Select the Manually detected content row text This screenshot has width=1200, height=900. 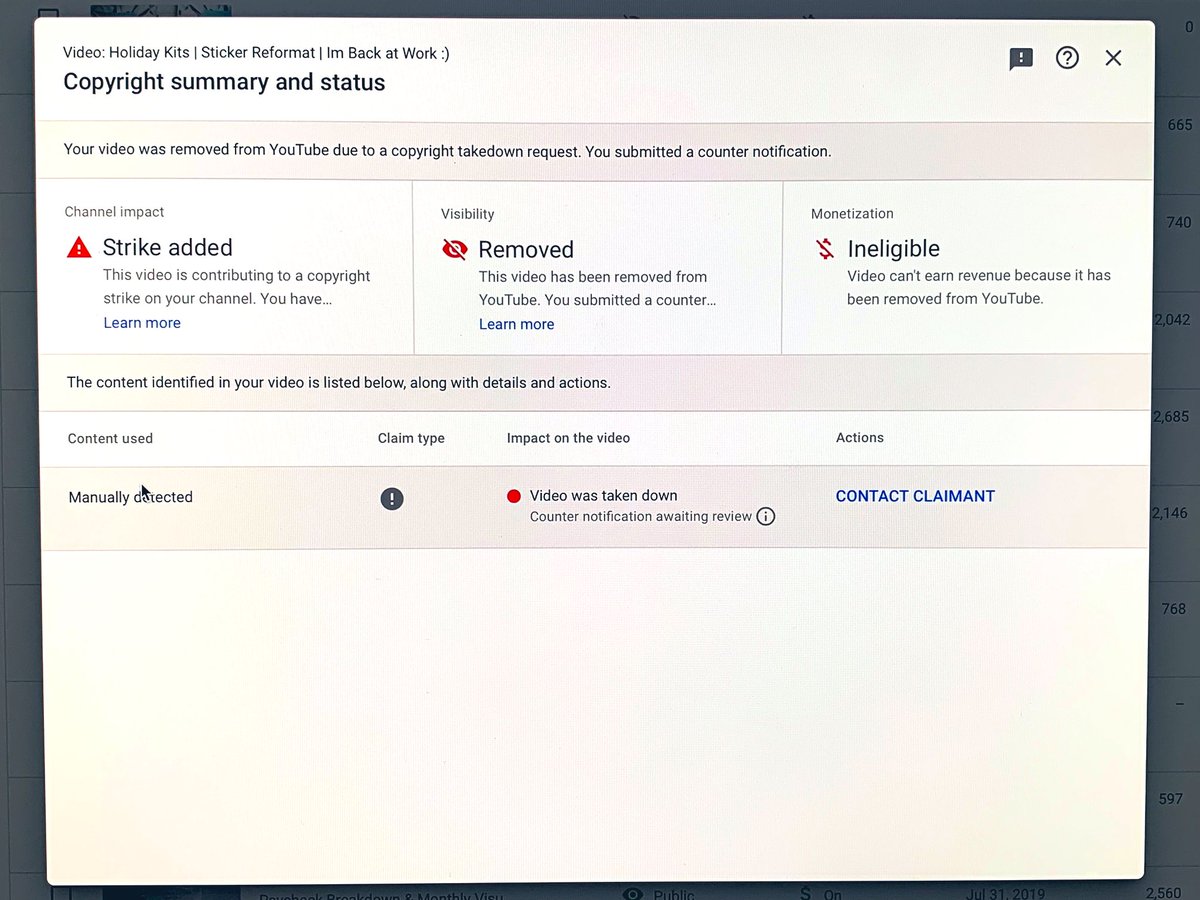[130, 497]
